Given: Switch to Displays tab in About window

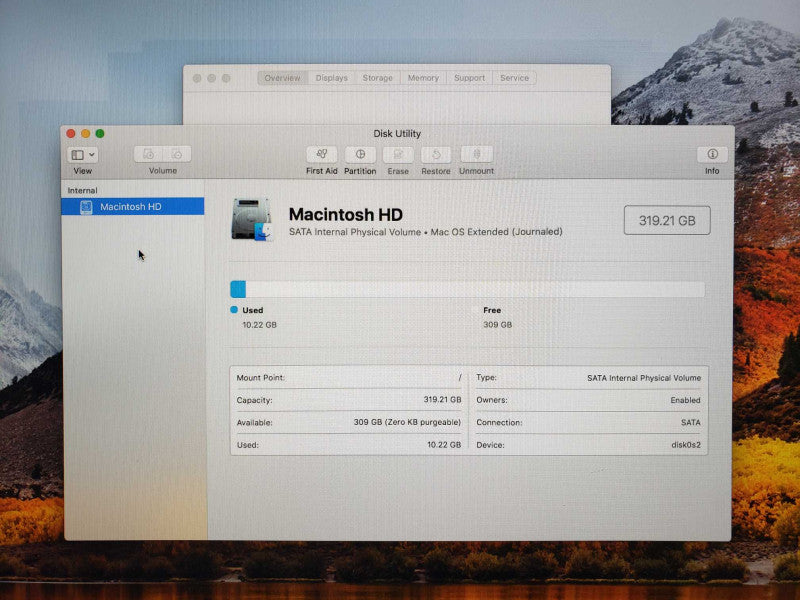Looking at the screenshot, I should (331, 78).
